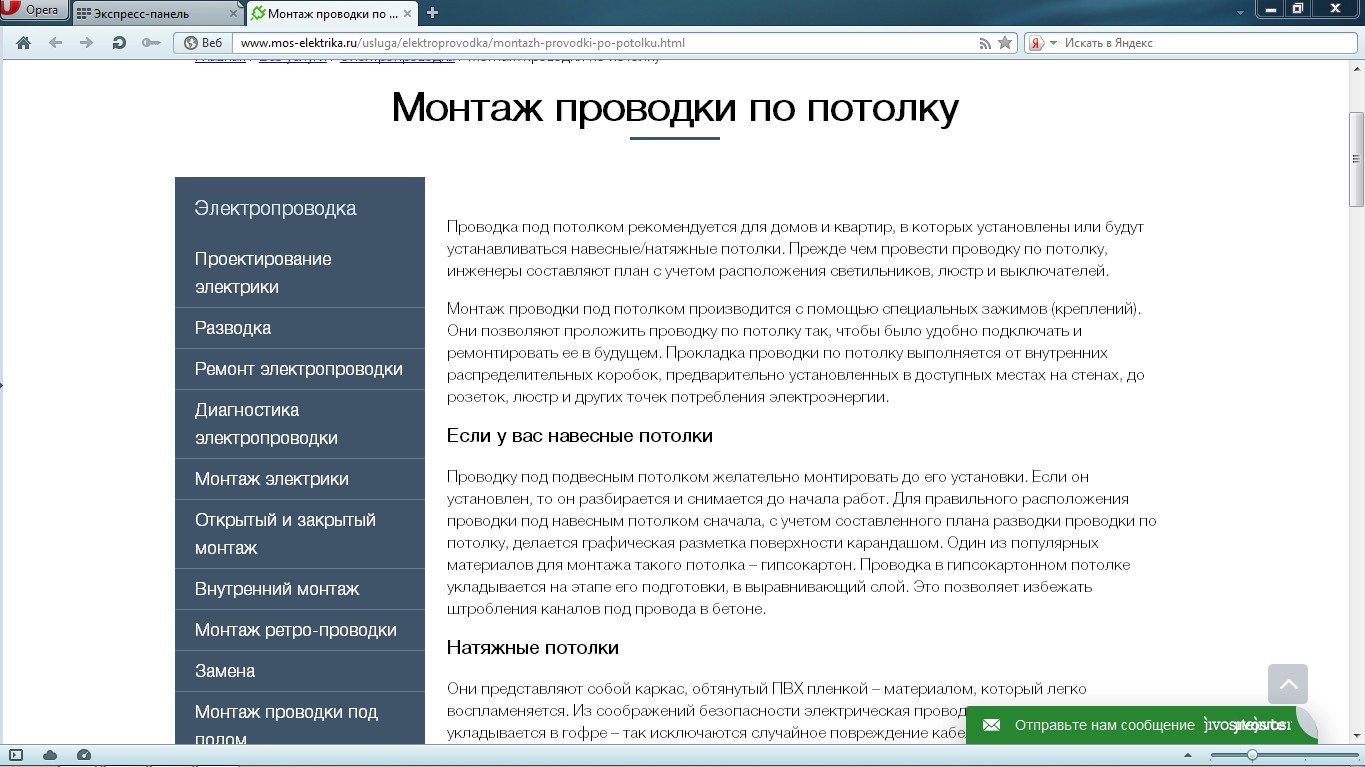Switch to the Монтаж проводки по... tab
The height and width of the screenshot is (767, 1365).
(x=332, y=13)
